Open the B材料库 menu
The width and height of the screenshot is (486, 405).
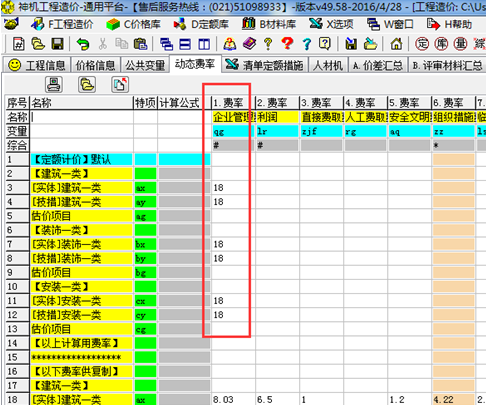[x=269, y=24]
